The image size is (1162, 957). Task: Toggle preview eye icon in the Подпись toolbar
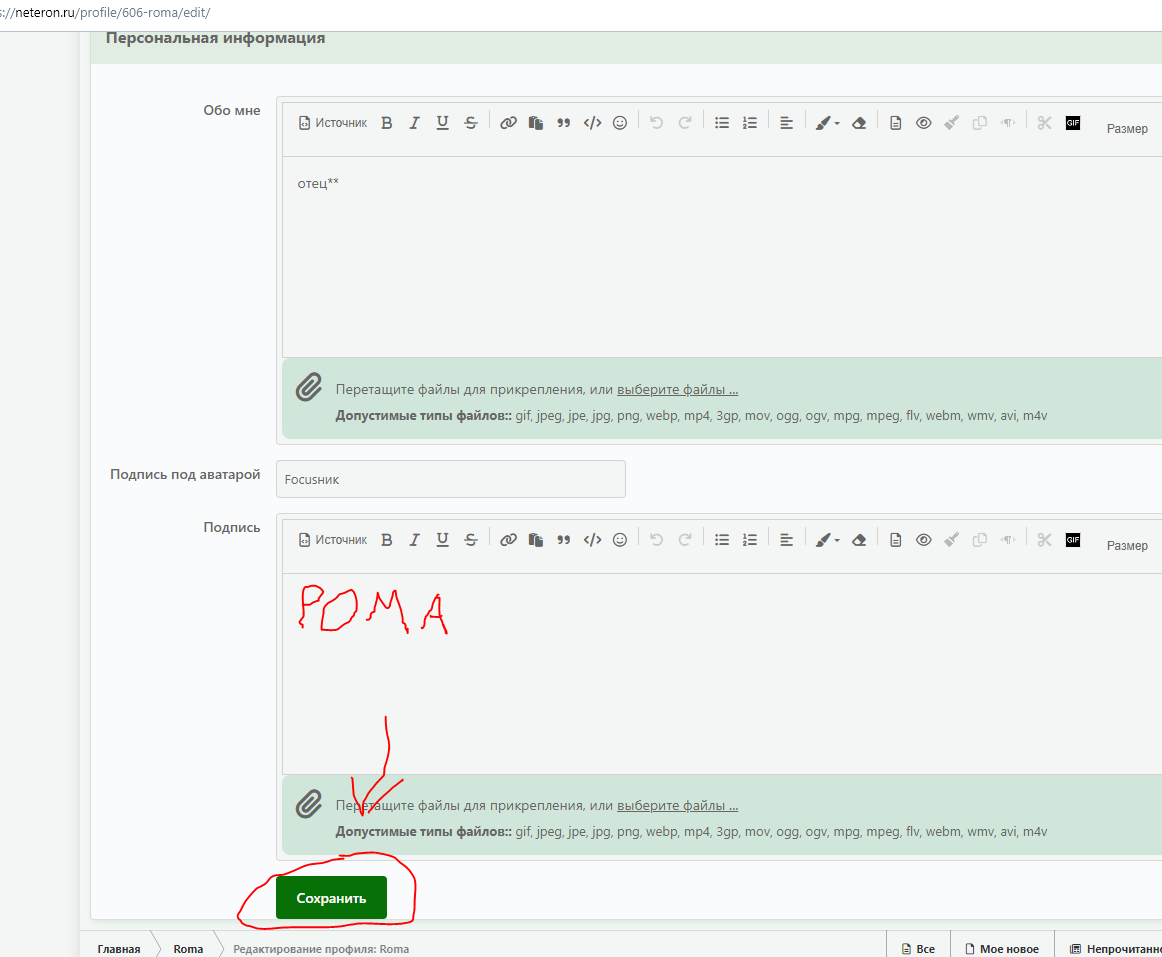tap(923, 540)
